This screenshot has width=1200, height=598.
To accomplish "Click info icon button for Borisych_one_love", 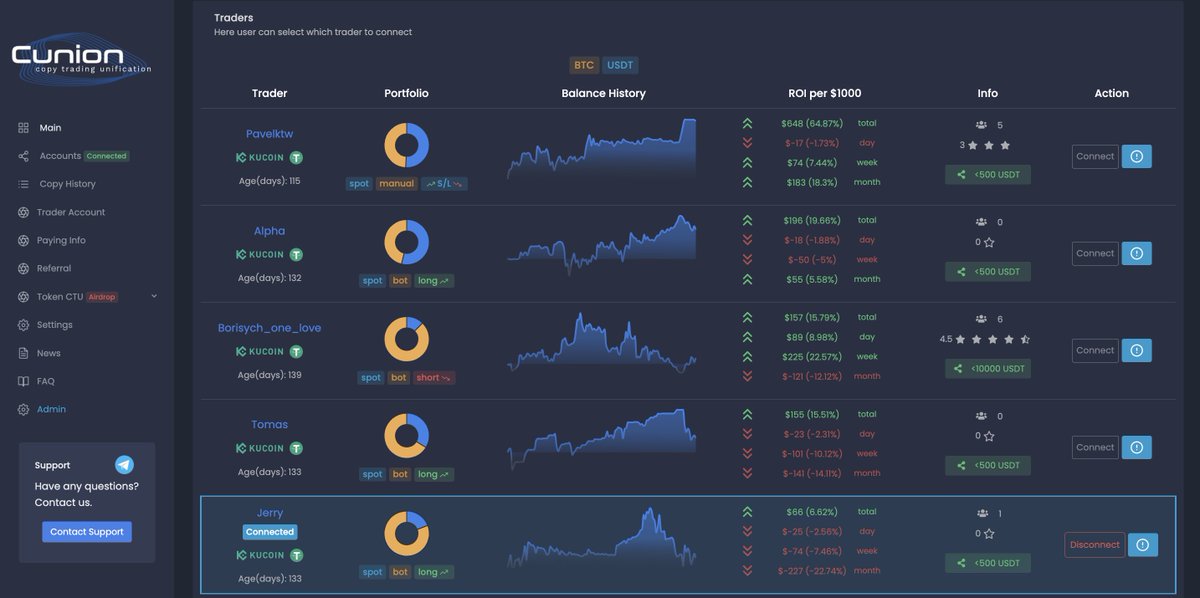I will point(1137,350).
